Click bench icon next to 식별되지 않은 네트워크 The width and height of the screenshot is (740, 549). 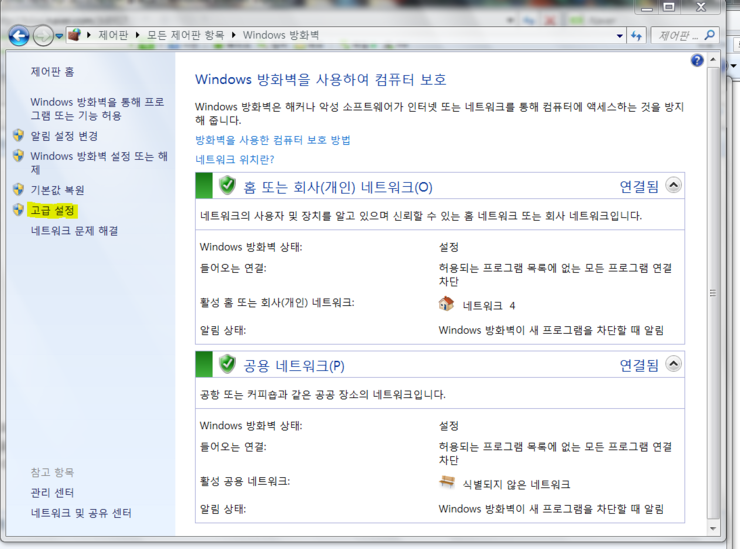446,482
